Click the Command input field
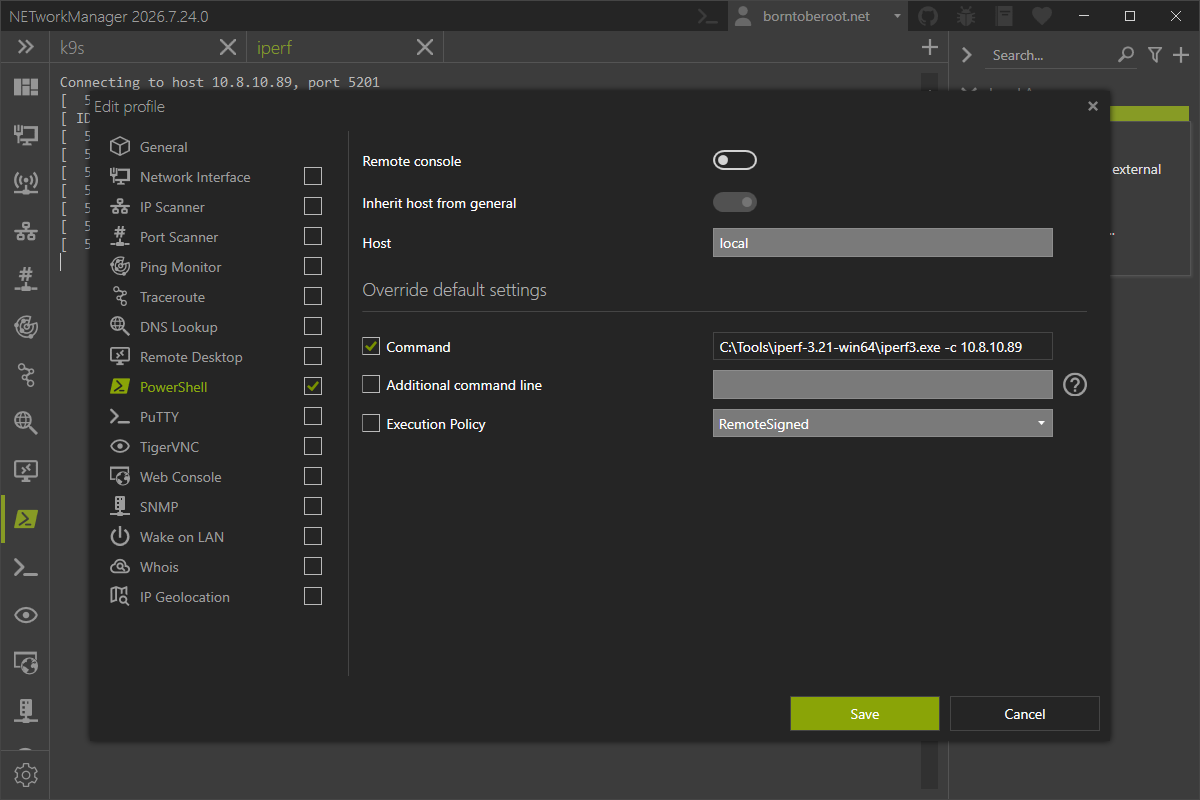The image size is (1200, 800). pyautogui.click(x=883, y=346)
